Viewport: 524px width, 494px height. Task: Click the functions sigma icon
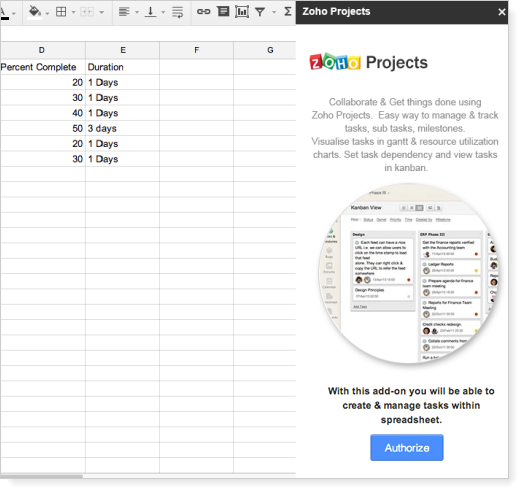pyautogui.click(x=288, y=12)
